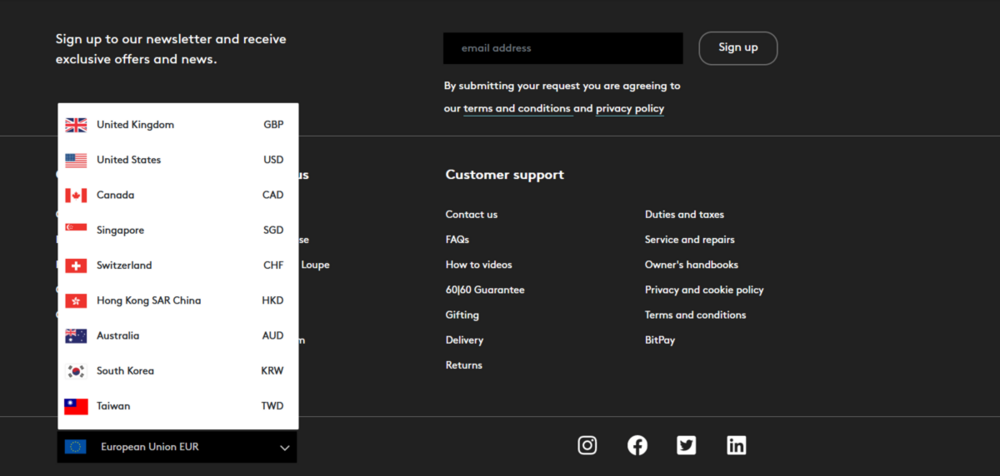This screenshot has width=1000, height=476.
Task: Click the Canada flag icon
Action: coord(76,195)
